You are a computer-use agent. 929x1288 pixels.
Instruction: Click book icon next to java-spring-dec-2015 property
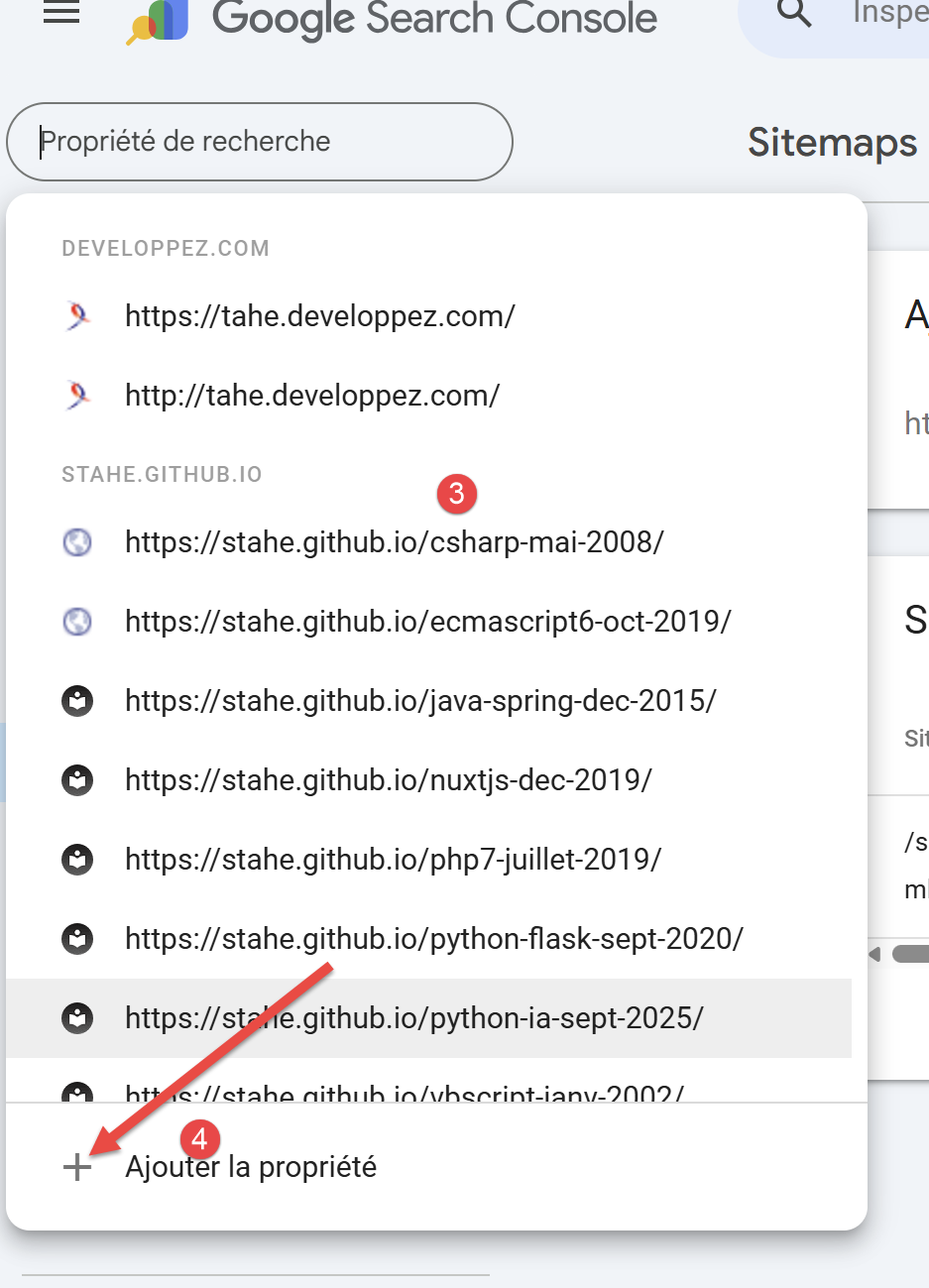77,701
